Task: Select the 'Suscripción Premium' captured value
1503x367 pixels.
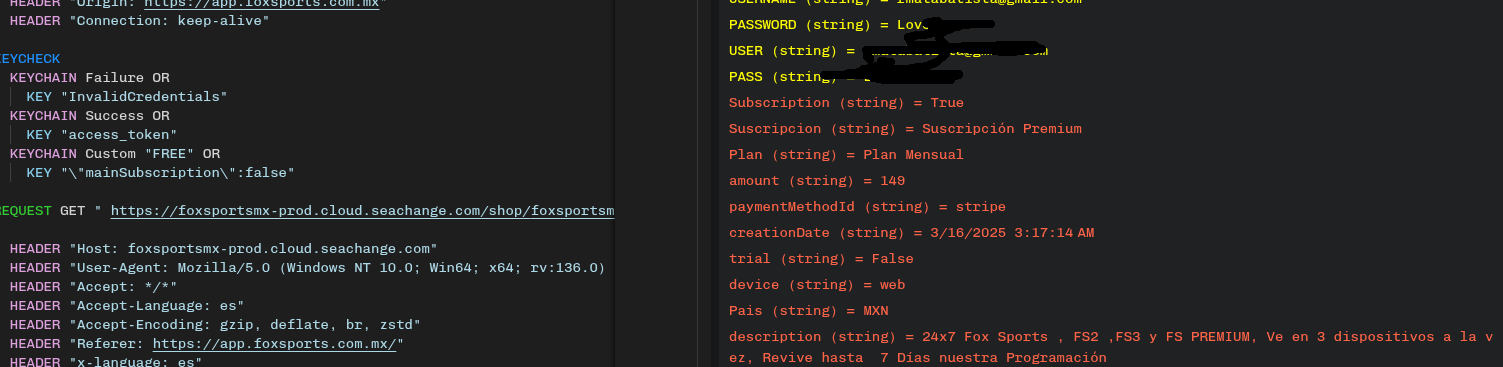Action: 1001,129
